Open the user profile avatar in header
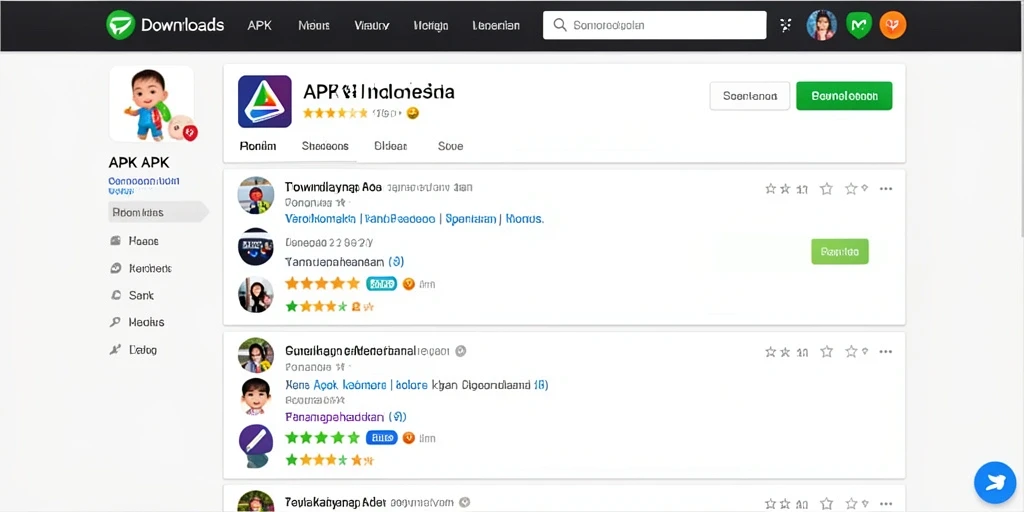 tap(822, 25)
